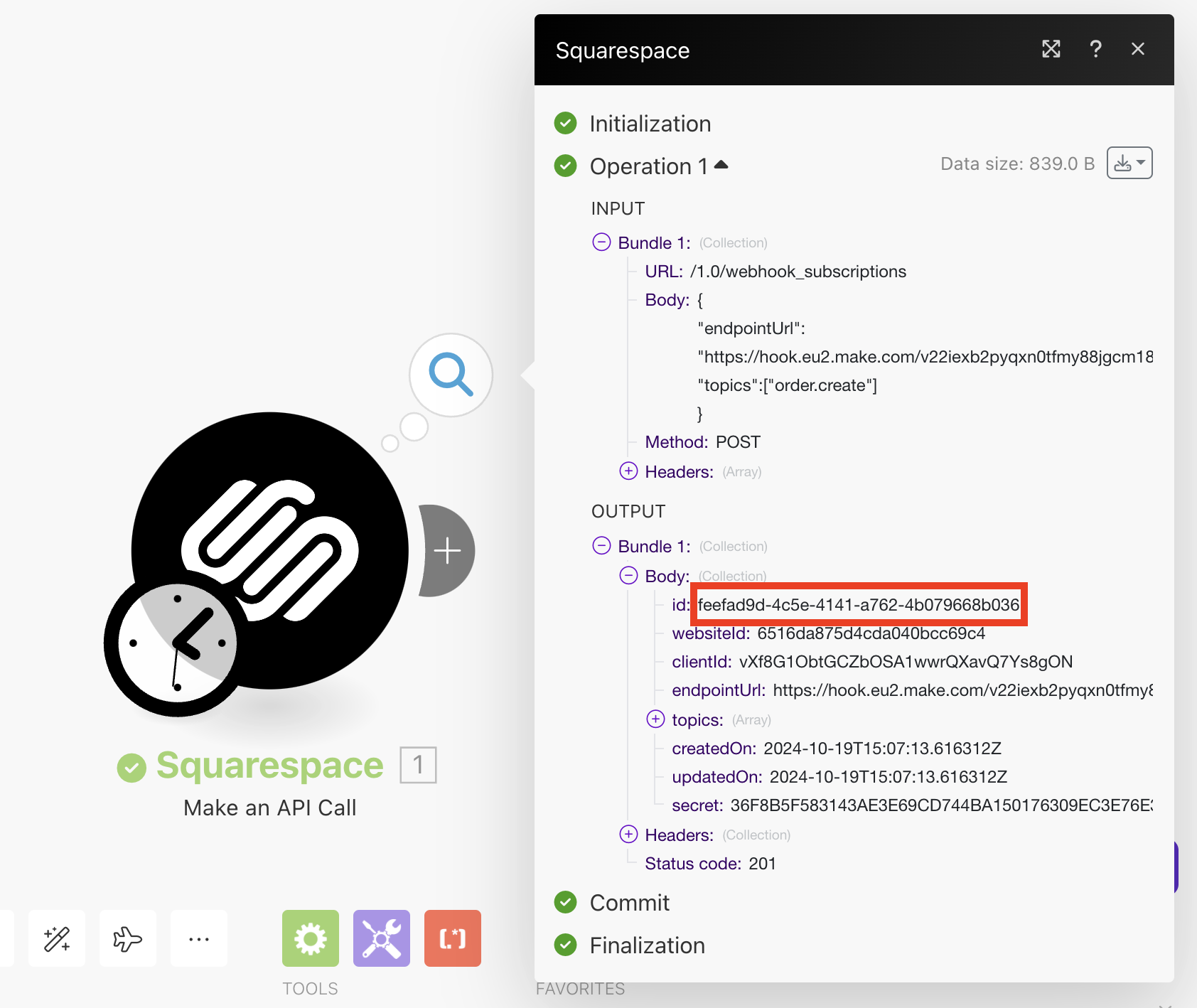Click the input endpointUrl hook URL line
Viewport: 1197px width, 1008px height.
point(925,357)
